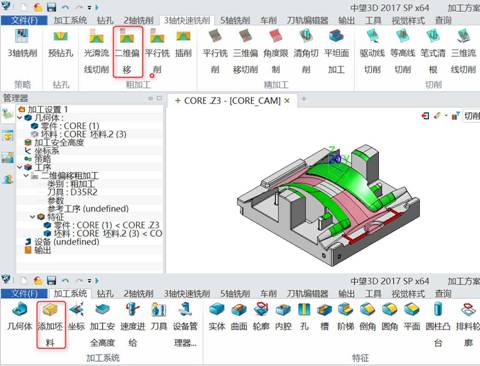Collapse the 几何体 tree node
The image size is (480, 366).
(x=20, y=118)
